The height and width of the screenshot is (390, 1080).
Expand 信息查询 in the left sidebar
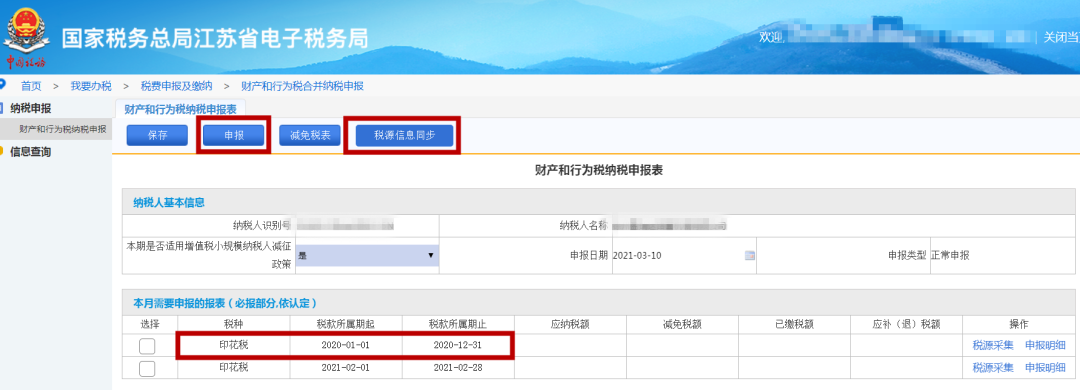pyautogui.click(x=30, y=152)
